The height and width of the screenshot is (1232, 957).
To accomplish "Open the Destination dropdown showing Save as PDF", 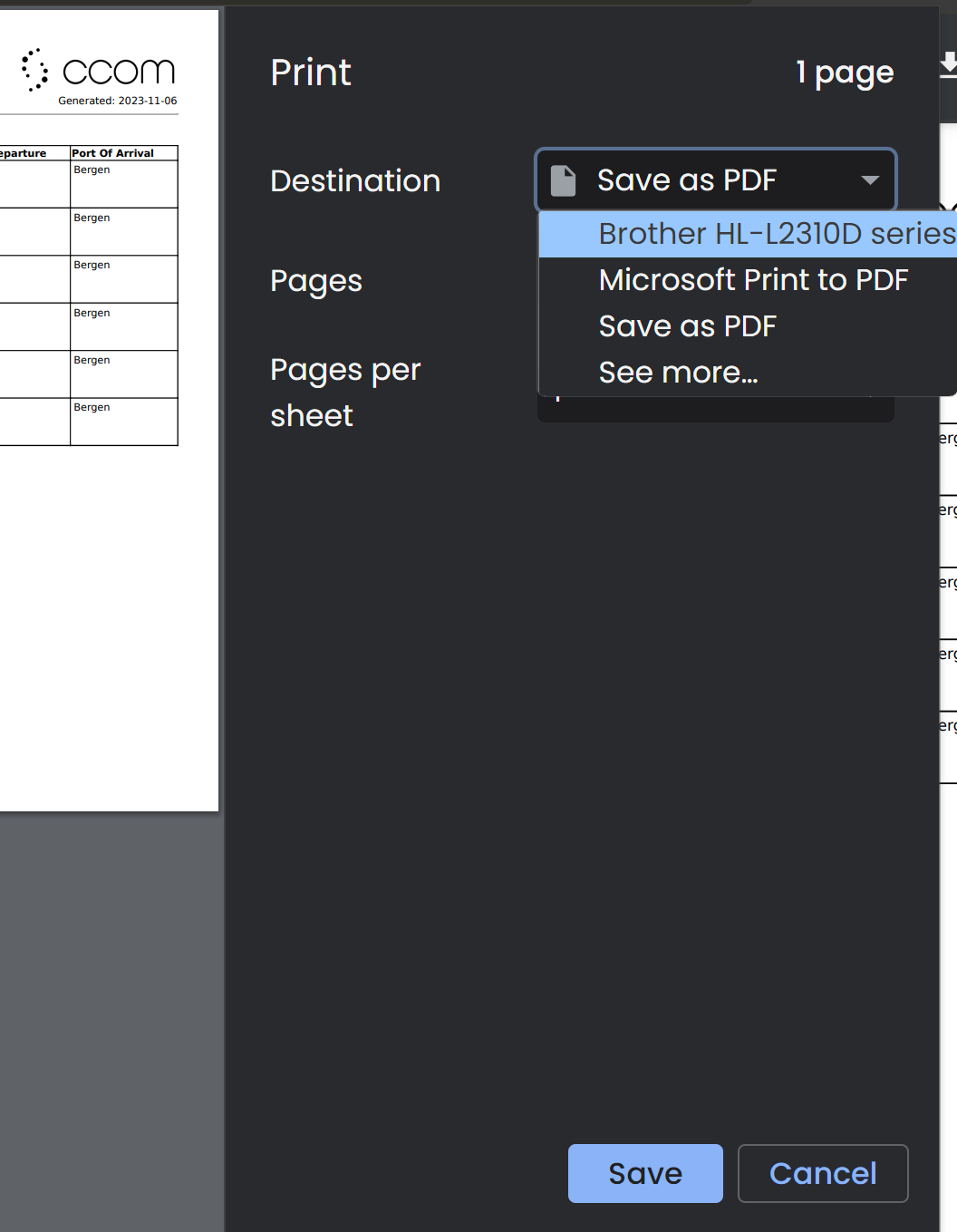I will pyautogui.click(x=716, y=179).
